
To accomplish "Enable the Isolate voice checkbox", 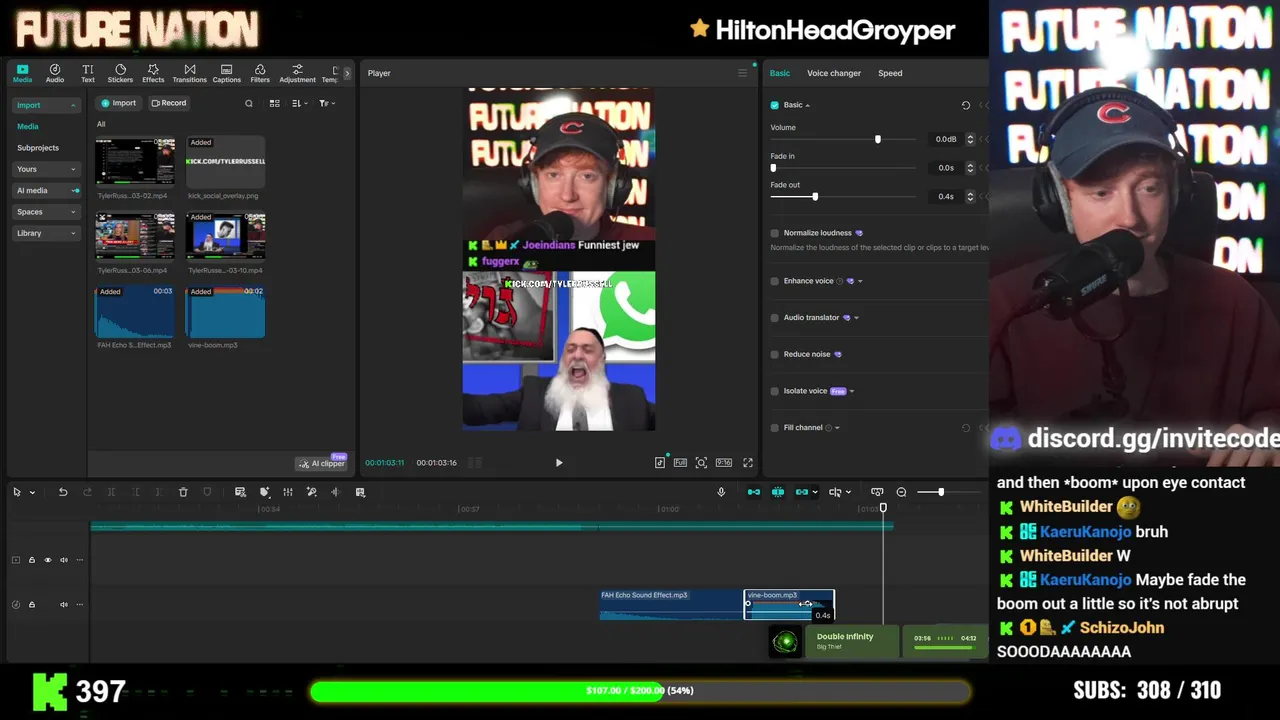I will pos(775,391).
